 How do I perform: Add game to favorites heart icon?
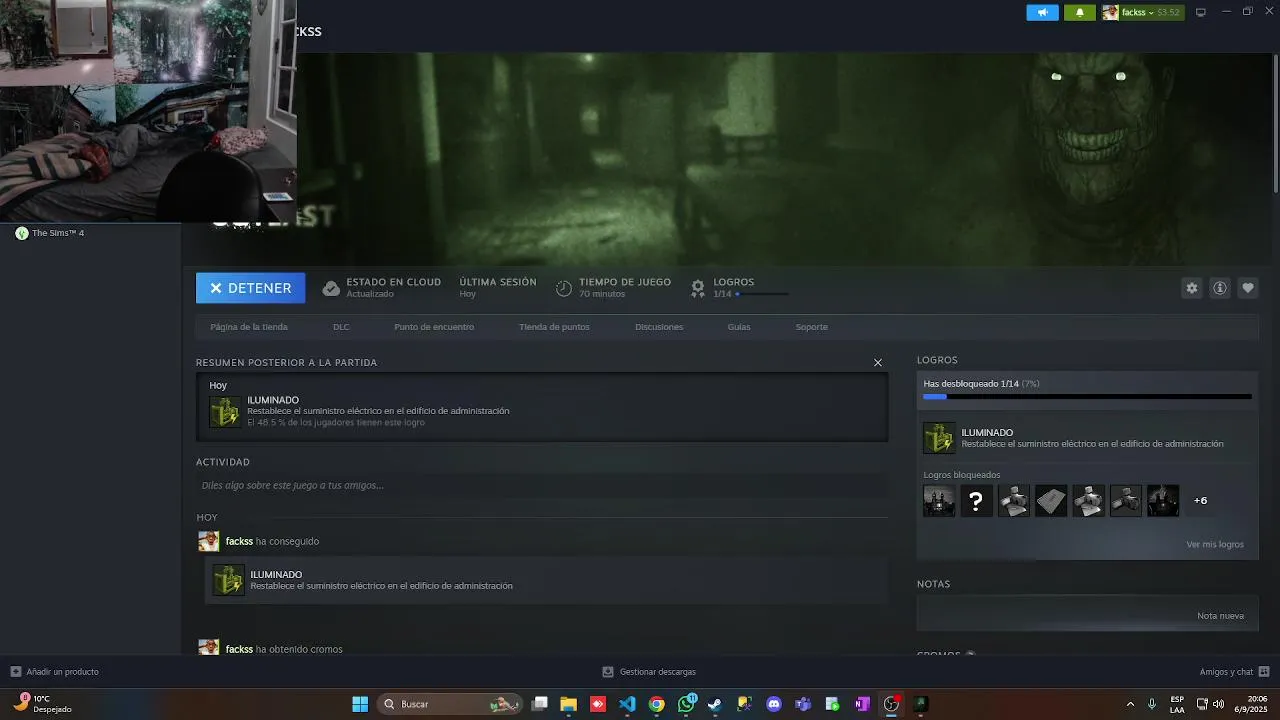1248,288
